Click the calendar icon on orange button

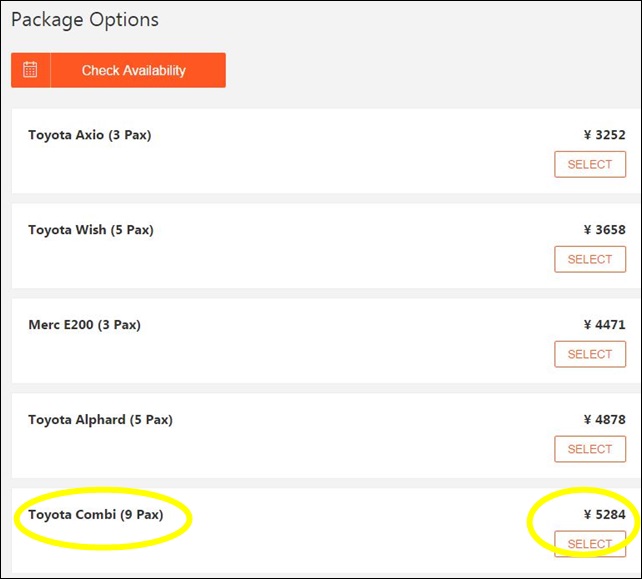(30, 70)
